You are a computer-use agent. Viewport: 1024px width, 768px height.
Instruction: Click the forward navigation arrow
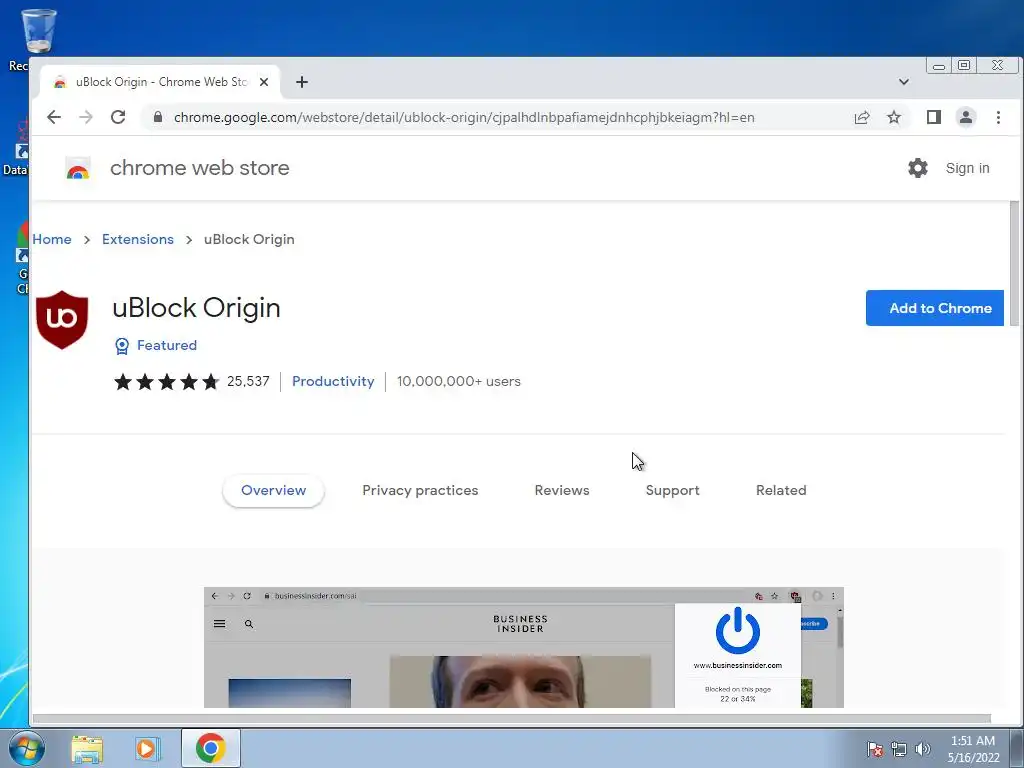tap(86, 117)
